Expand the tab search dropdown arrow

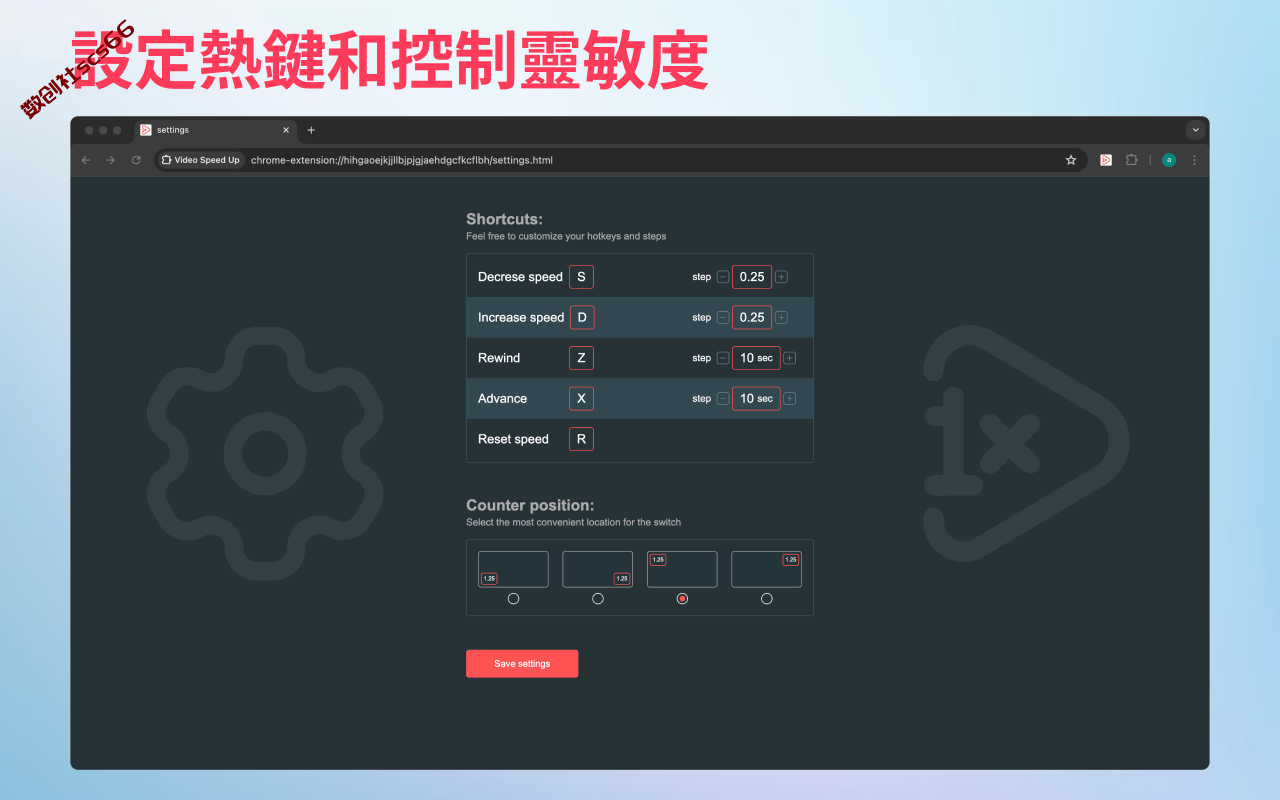(x=1195, y=130)
